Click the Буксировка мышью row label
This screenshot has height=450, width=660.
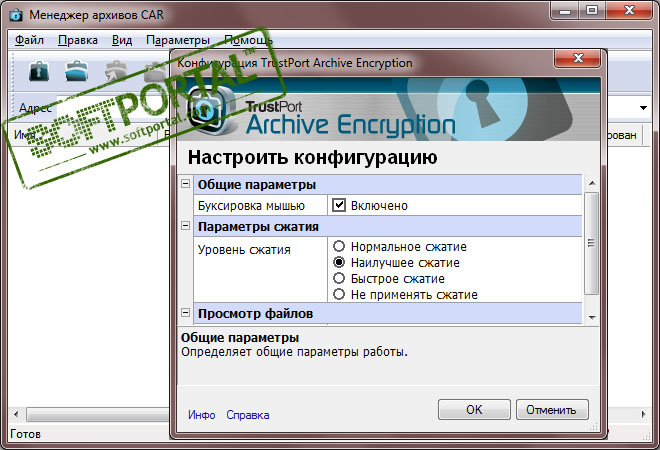251,206
